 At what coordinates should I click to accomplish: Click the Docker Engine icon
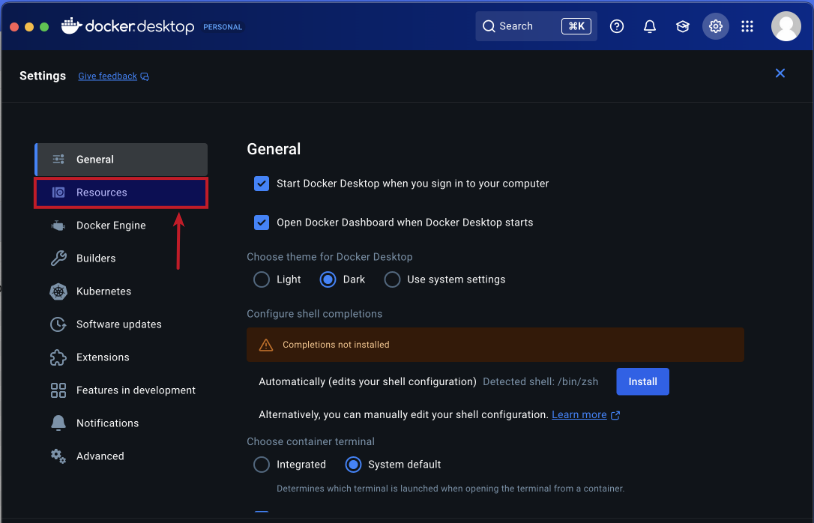(x=58, y=225)
